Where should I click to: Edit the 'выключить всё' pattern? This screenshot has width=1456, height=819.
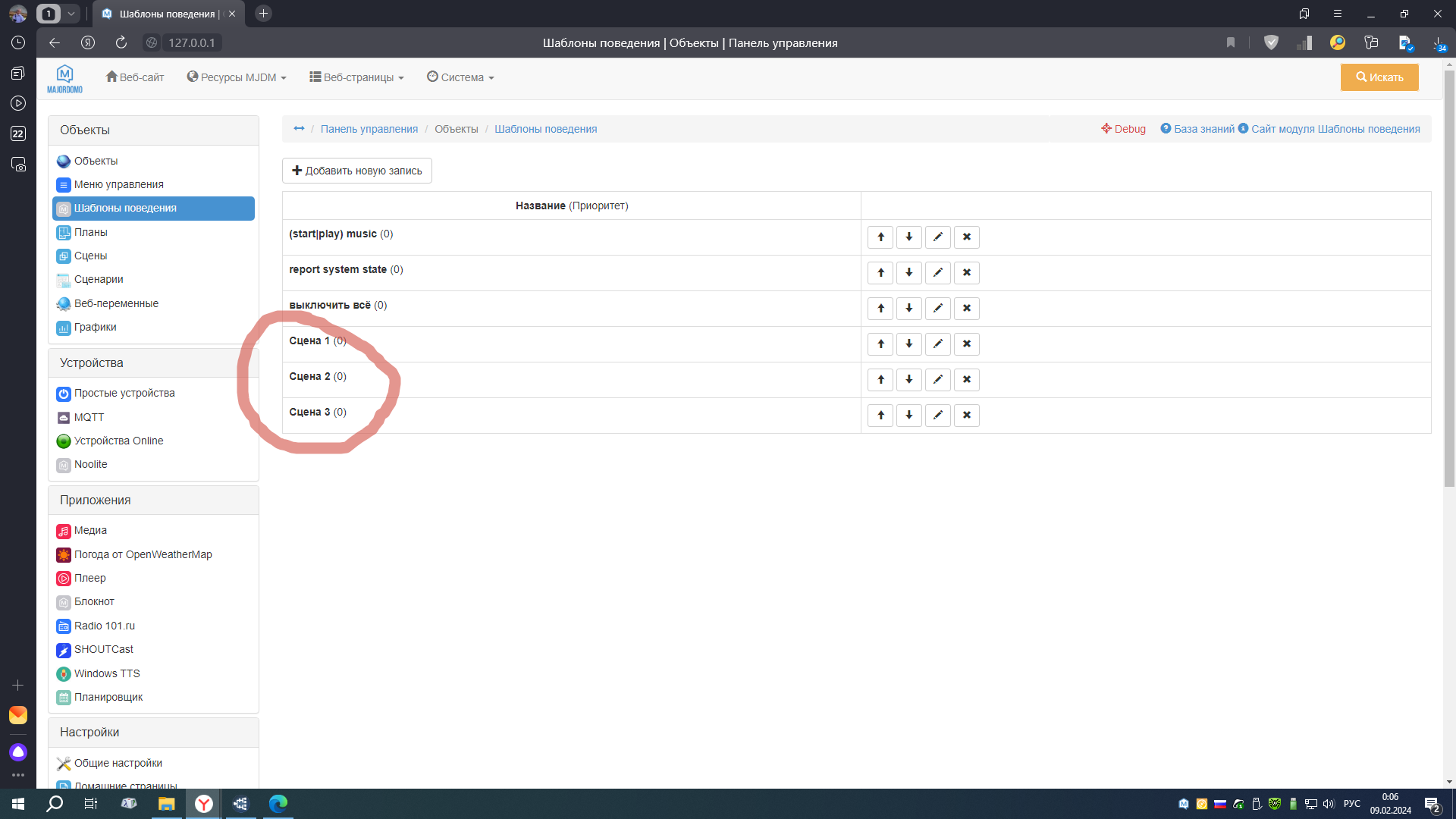coord(937,309)
